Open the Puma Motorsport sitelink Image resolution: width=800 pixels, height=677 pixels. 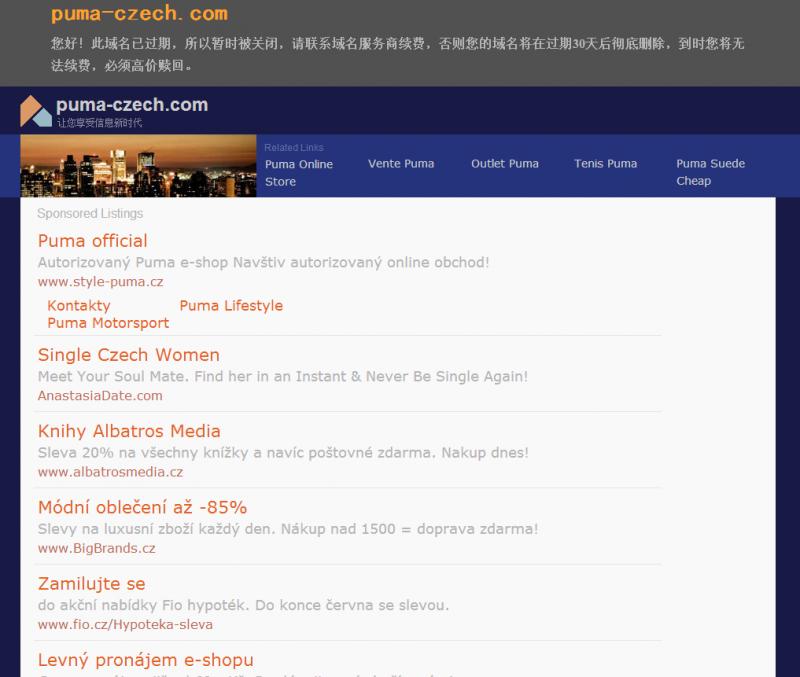click(108, 323)
